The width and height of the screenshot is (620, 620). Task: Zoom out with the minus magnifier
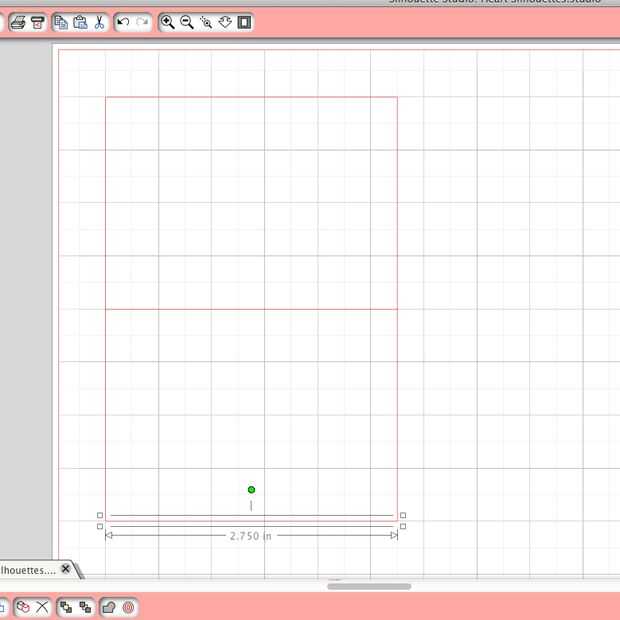pos(187,22)
